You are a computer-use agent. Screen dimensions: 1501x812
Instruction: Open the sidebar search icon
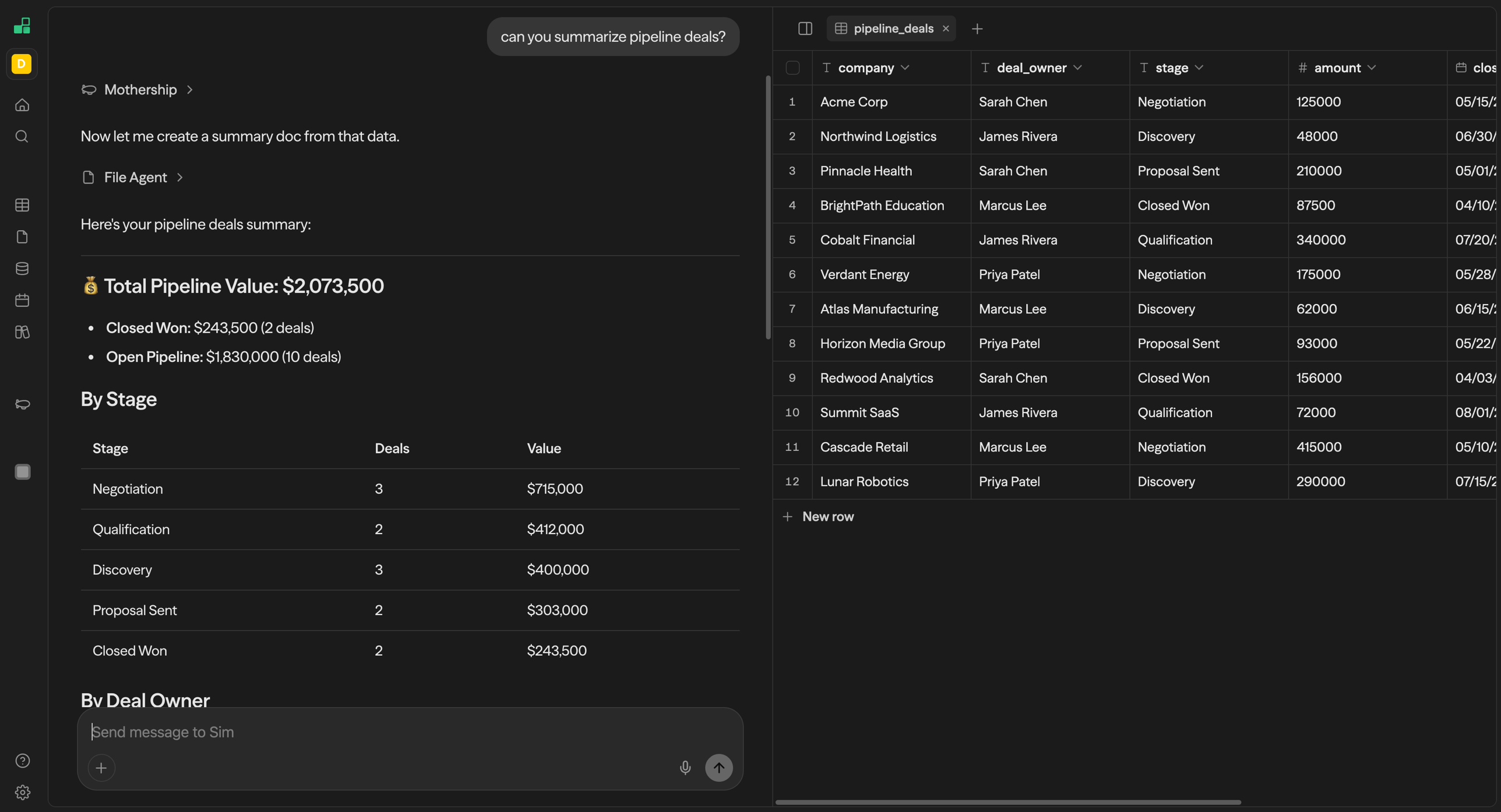(22, 136)
